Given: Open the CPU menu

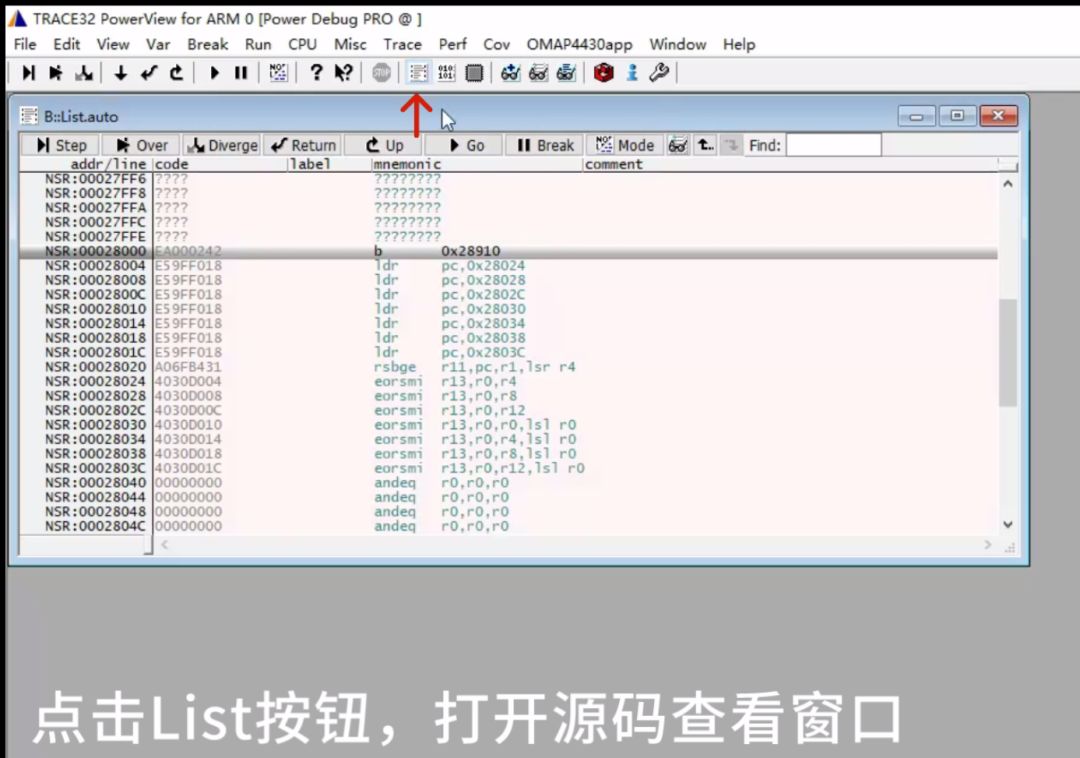Looking at the screenshot, I should pos(302,44).
